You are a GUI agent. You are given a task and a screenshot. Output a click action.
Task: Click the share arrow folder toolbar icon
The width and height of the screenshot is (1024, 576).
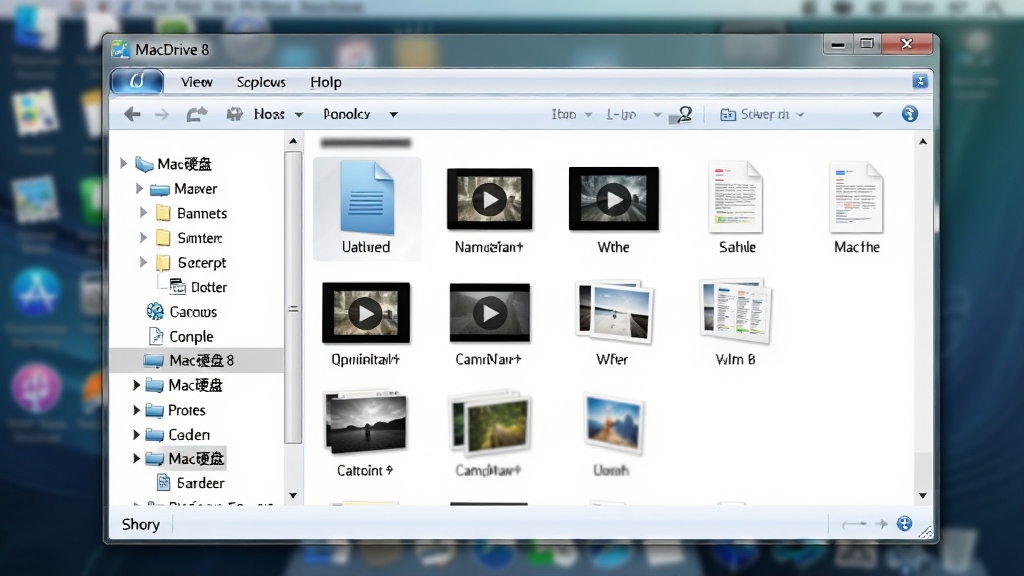[x=197, y=114]
